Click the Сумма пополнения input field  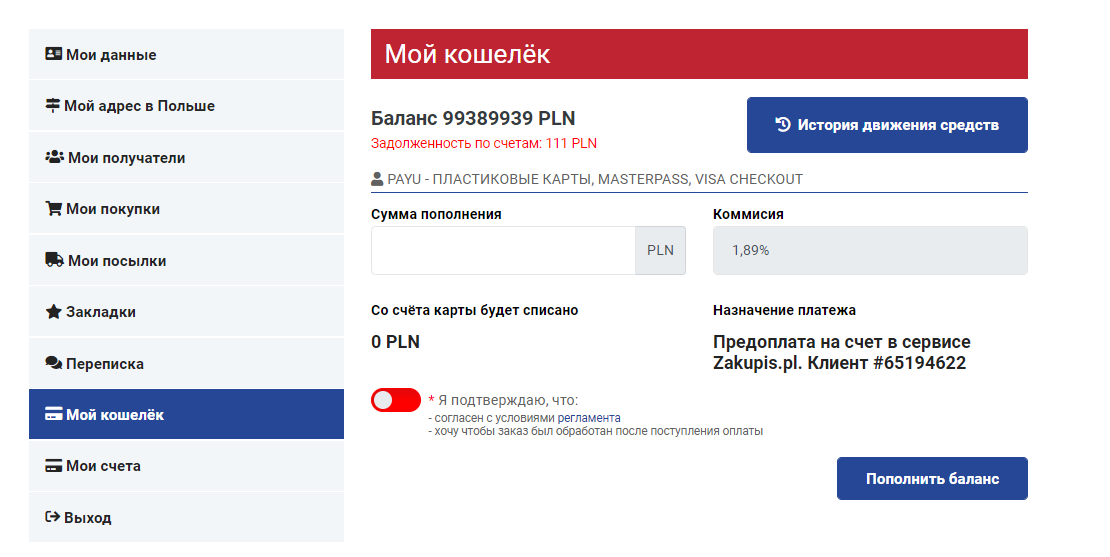503,250
